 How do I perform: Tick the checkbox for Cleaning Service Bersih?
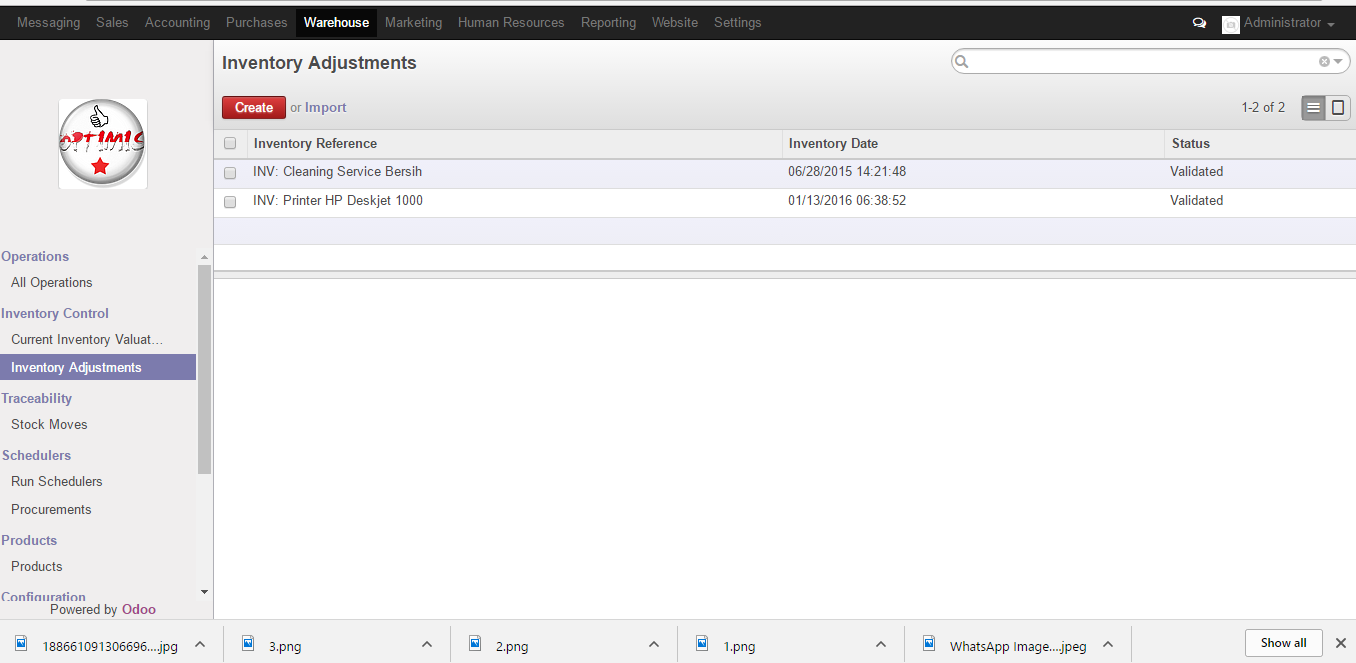230,173
